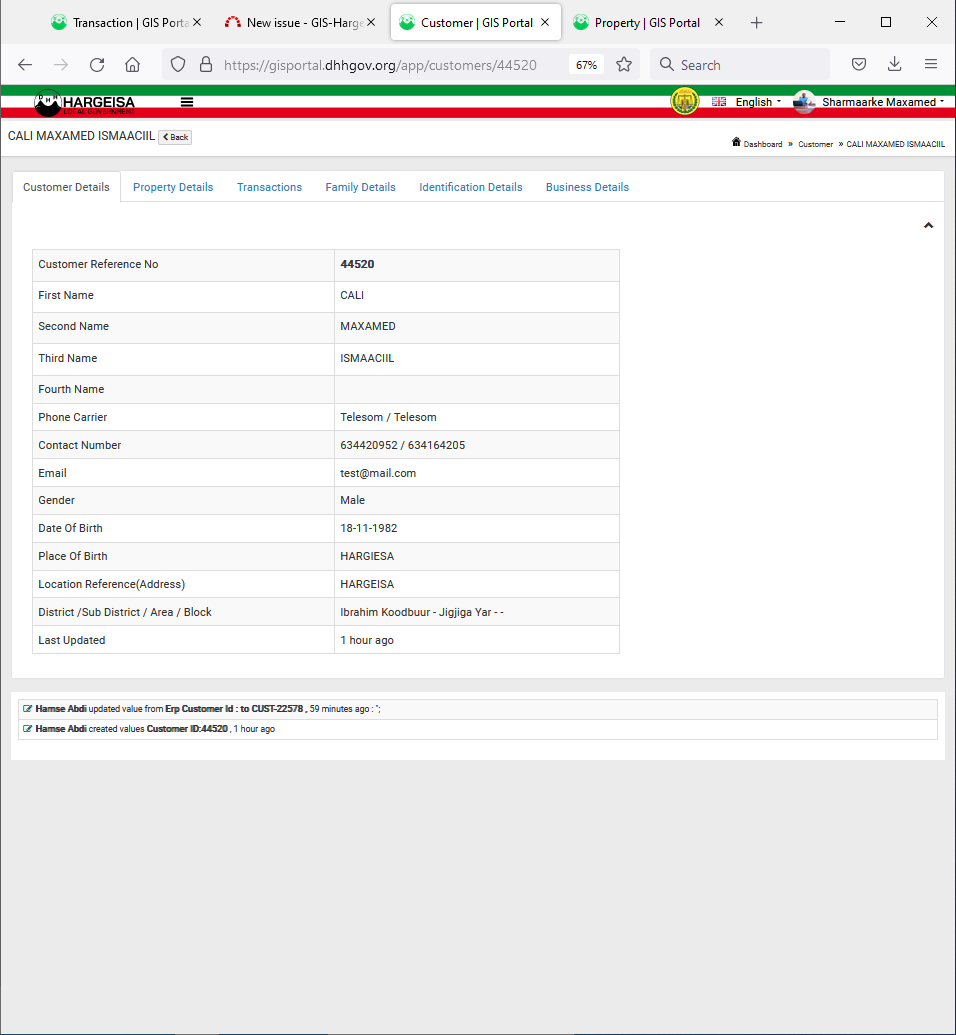This screenshot has width=956, height=1035.
Task: Click the site security padlock icon
Action: pyautogui.click(x=206, y=65)
